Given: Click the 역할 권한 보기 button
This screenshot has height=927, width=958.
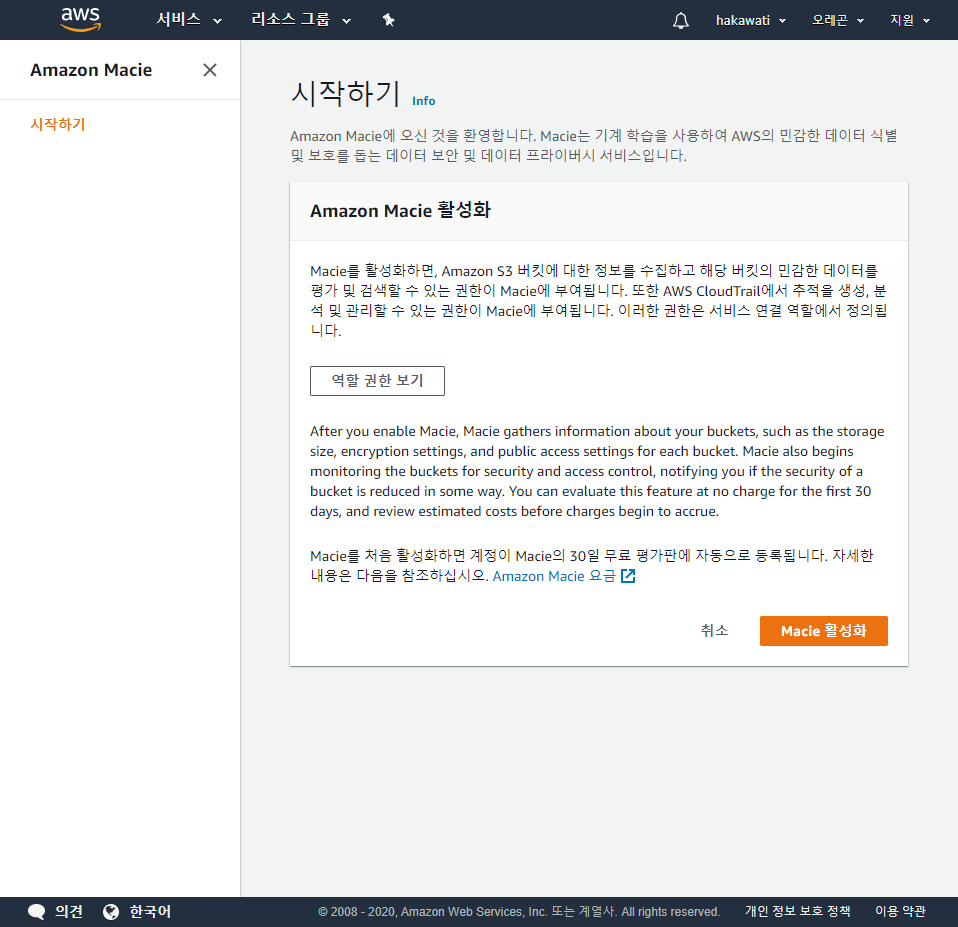Looking at the screenshot, I should click(x=377, y=381).
